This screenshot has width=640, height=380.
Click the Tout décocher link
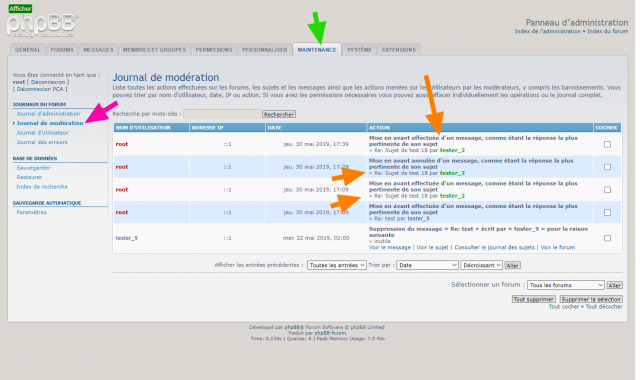tap(604, 307)
